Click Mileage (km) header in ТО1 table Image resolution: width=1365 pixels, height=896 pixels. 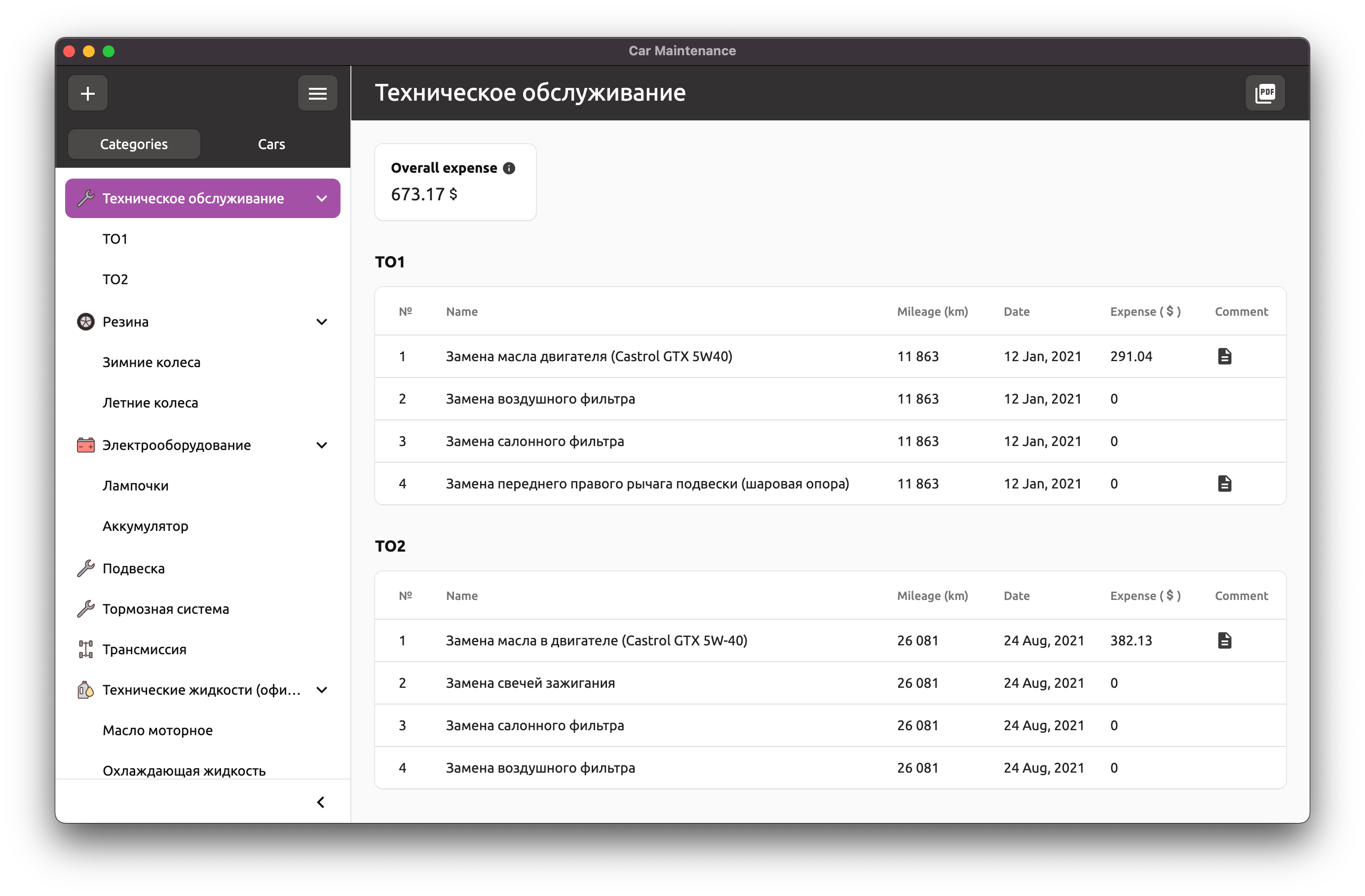[x=933, y=311]
